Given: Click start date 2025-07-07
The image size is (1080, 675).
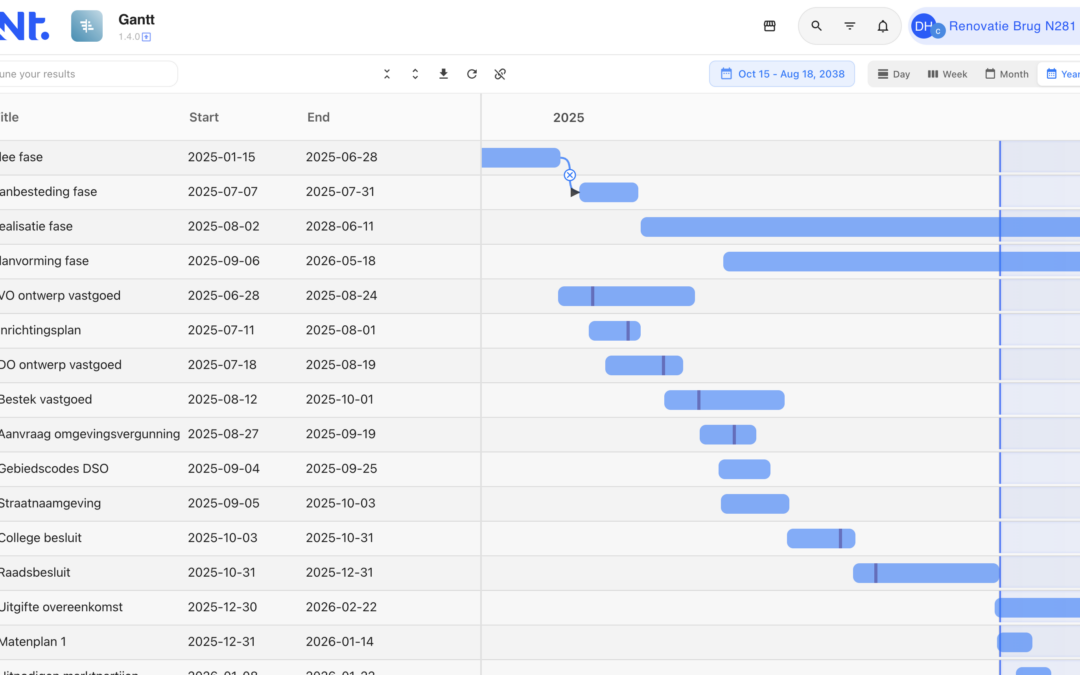Looking at the screenshot, I should tap(222, 191).
